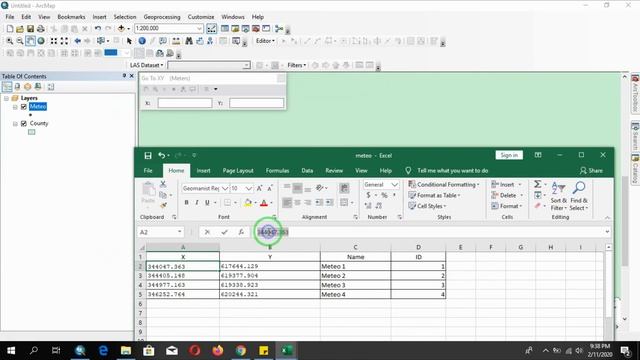
Task: Click the Excel Save disk icon
Action: [148, 156]
